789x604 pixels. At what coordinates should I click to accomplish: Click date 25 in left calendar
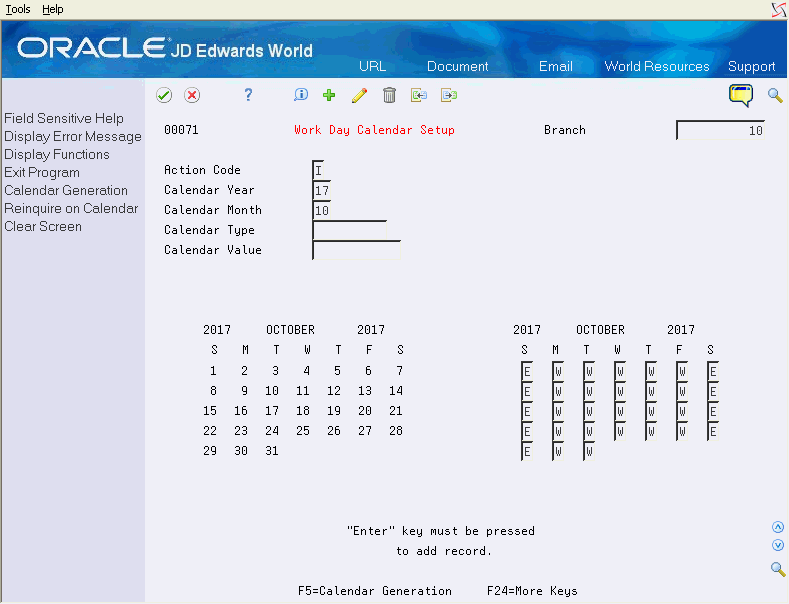pyautogui.click(x=303, y=431)
